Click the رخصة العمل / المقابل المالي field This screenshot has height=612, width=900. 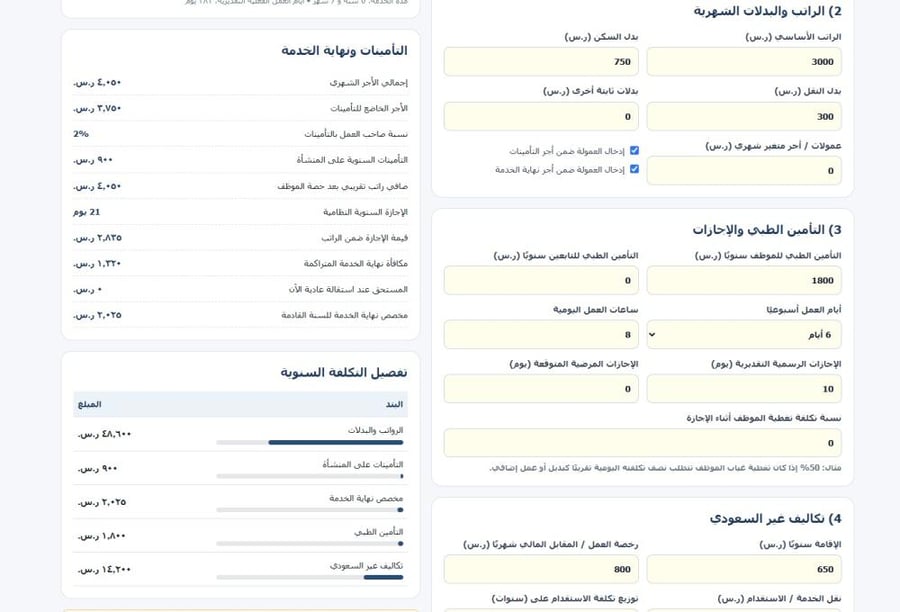coord(541,569)
